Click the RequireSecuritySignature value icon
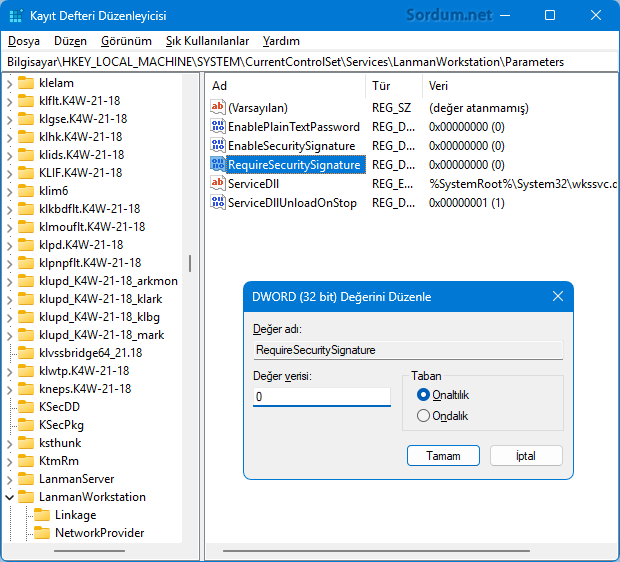Viewport: 620px width, 562px height. coord(218,164)
